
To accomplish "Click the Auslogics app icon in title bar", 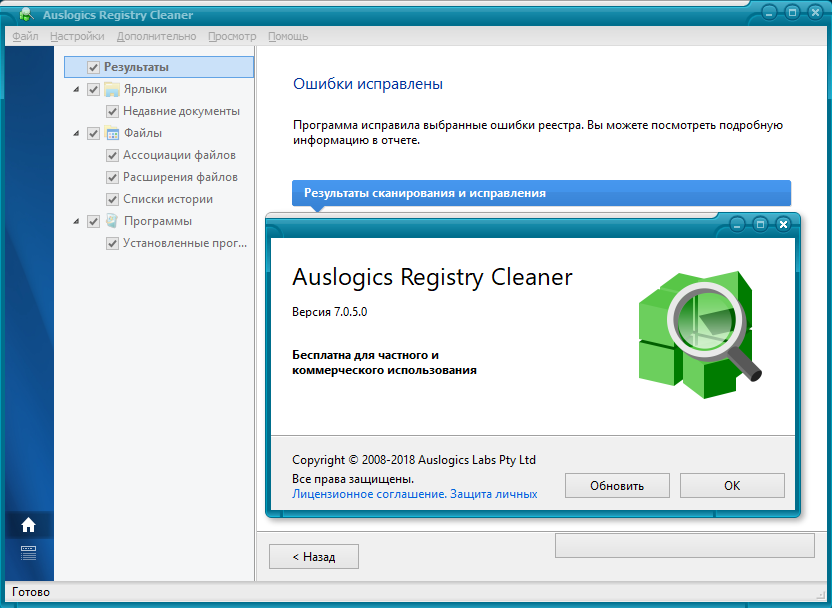I will coord(25,14).
